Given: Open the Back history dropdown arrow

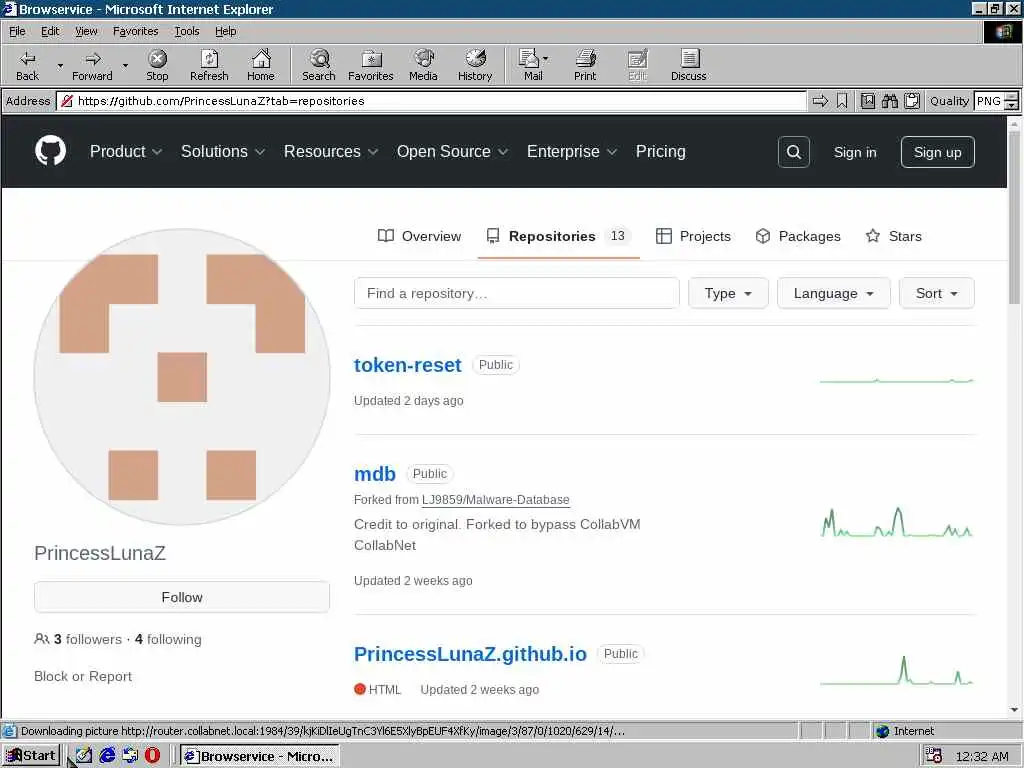Looking at the screenshot, I should point(60,65).
